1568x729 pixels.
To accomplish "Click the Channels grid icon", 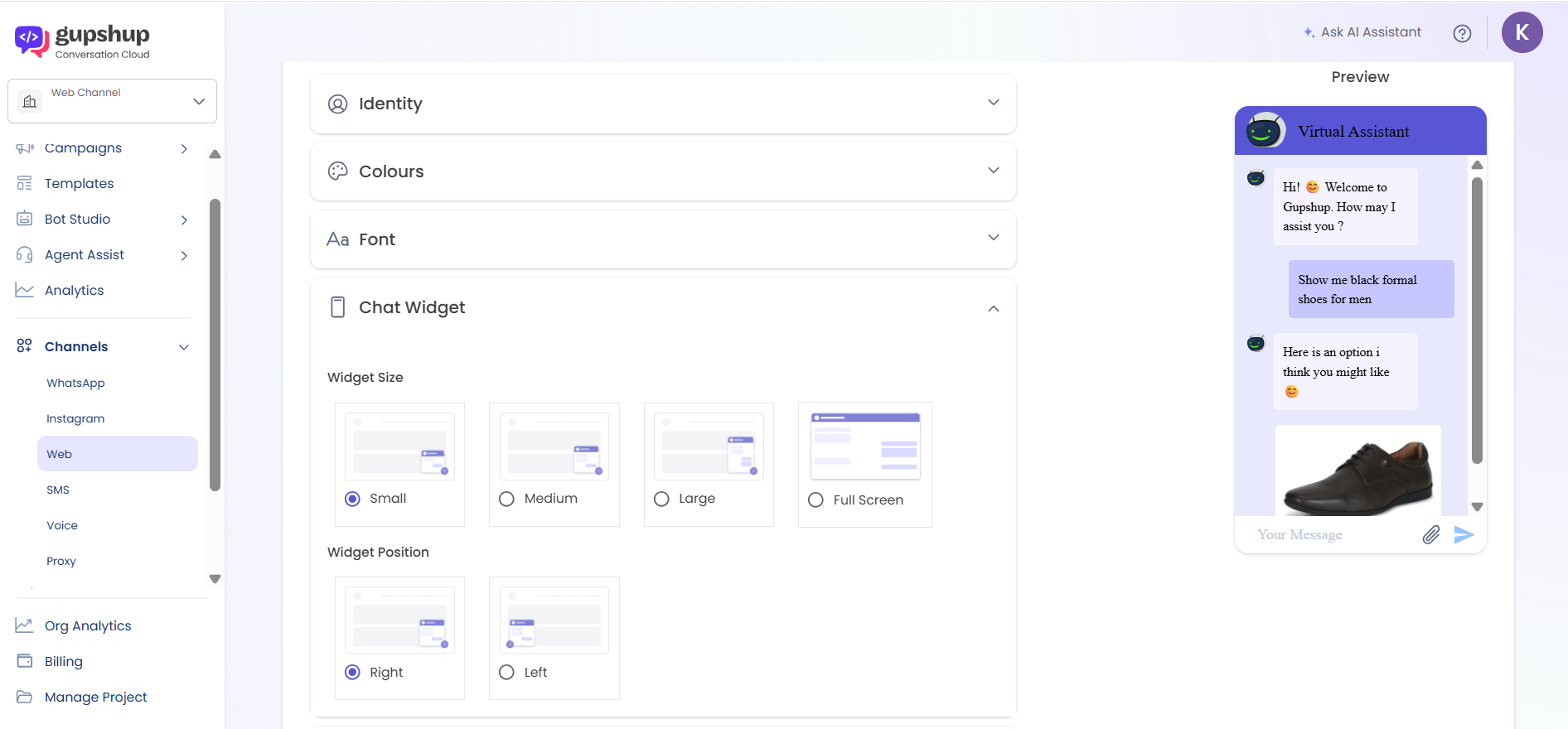I will (x=25, y=346).
